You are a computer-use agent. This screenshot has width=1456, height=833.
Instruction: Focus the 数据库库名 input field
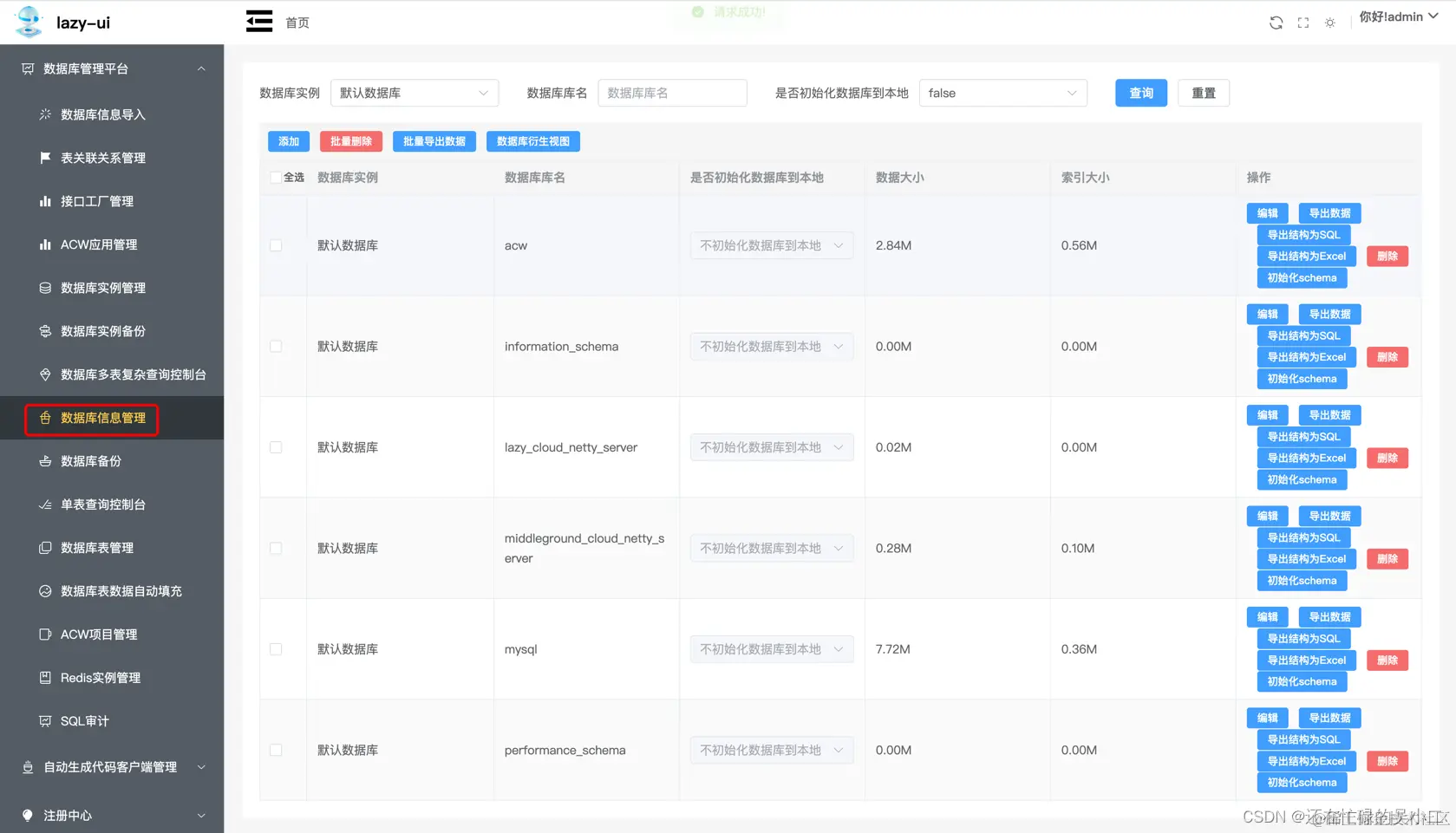(672, 93)
